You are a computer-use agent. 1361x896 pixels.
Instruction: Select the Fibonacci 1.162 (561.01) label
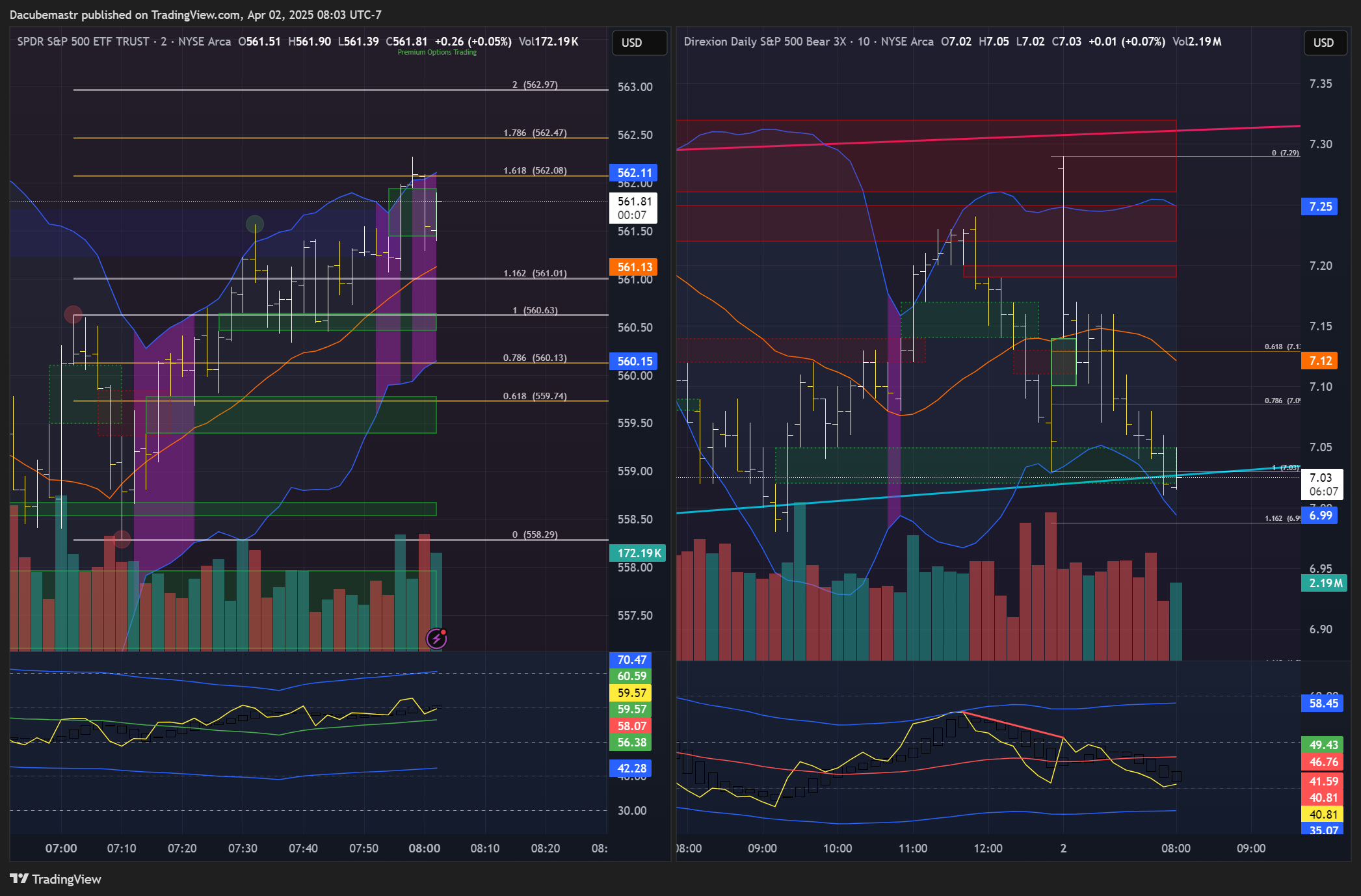535,273
